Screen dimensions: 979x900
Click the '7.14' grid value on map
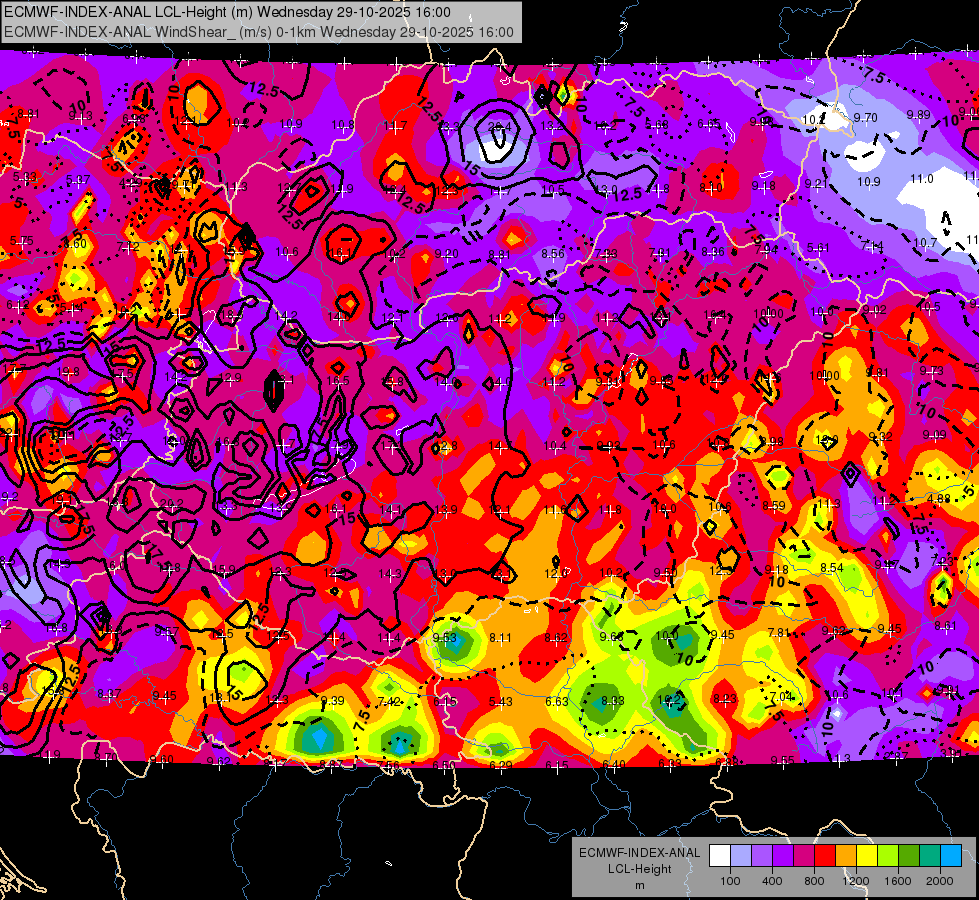[872, 245]
